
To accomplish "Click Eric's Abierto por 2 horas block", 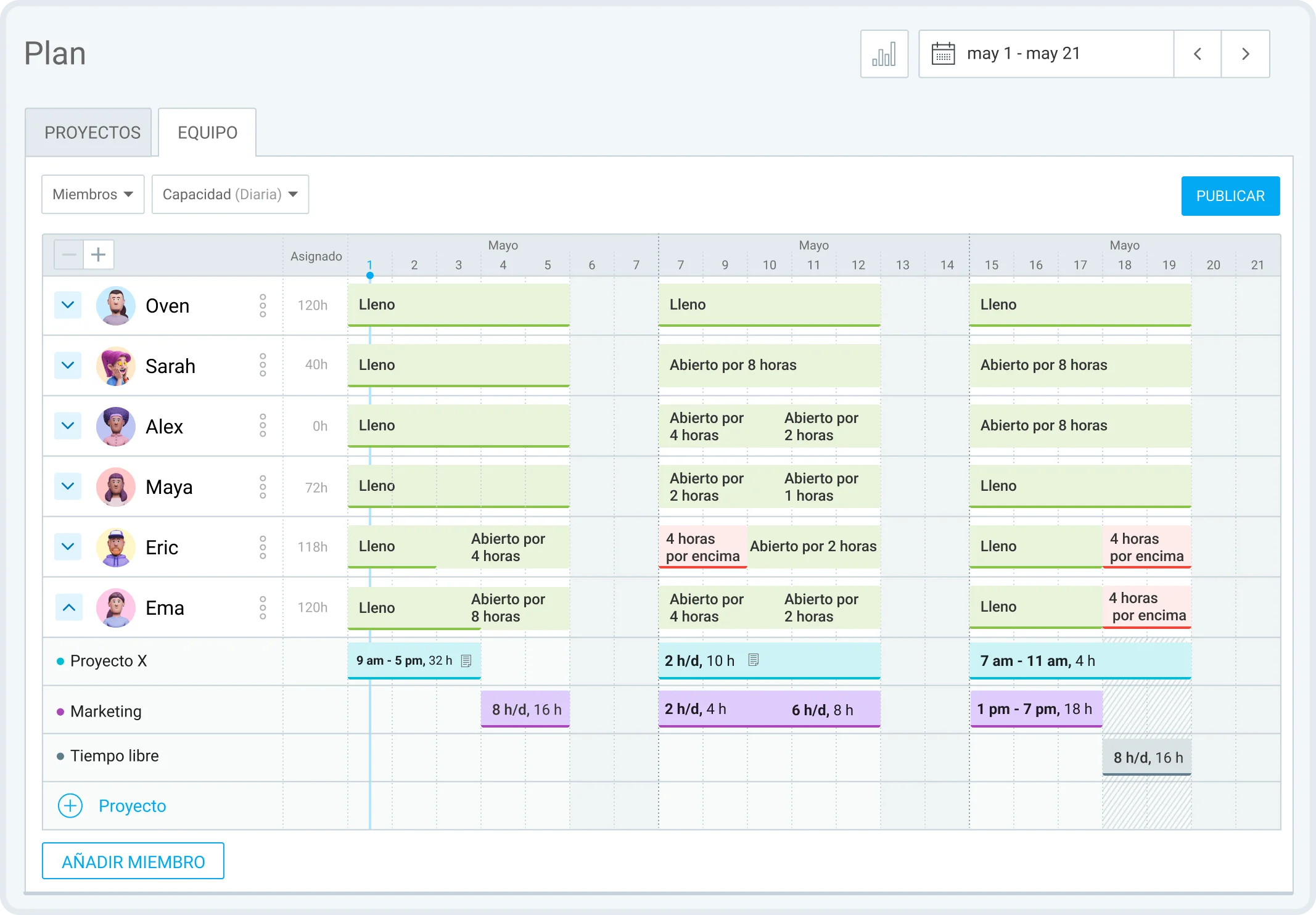I will pyautogui.click(x=814, y=546).
